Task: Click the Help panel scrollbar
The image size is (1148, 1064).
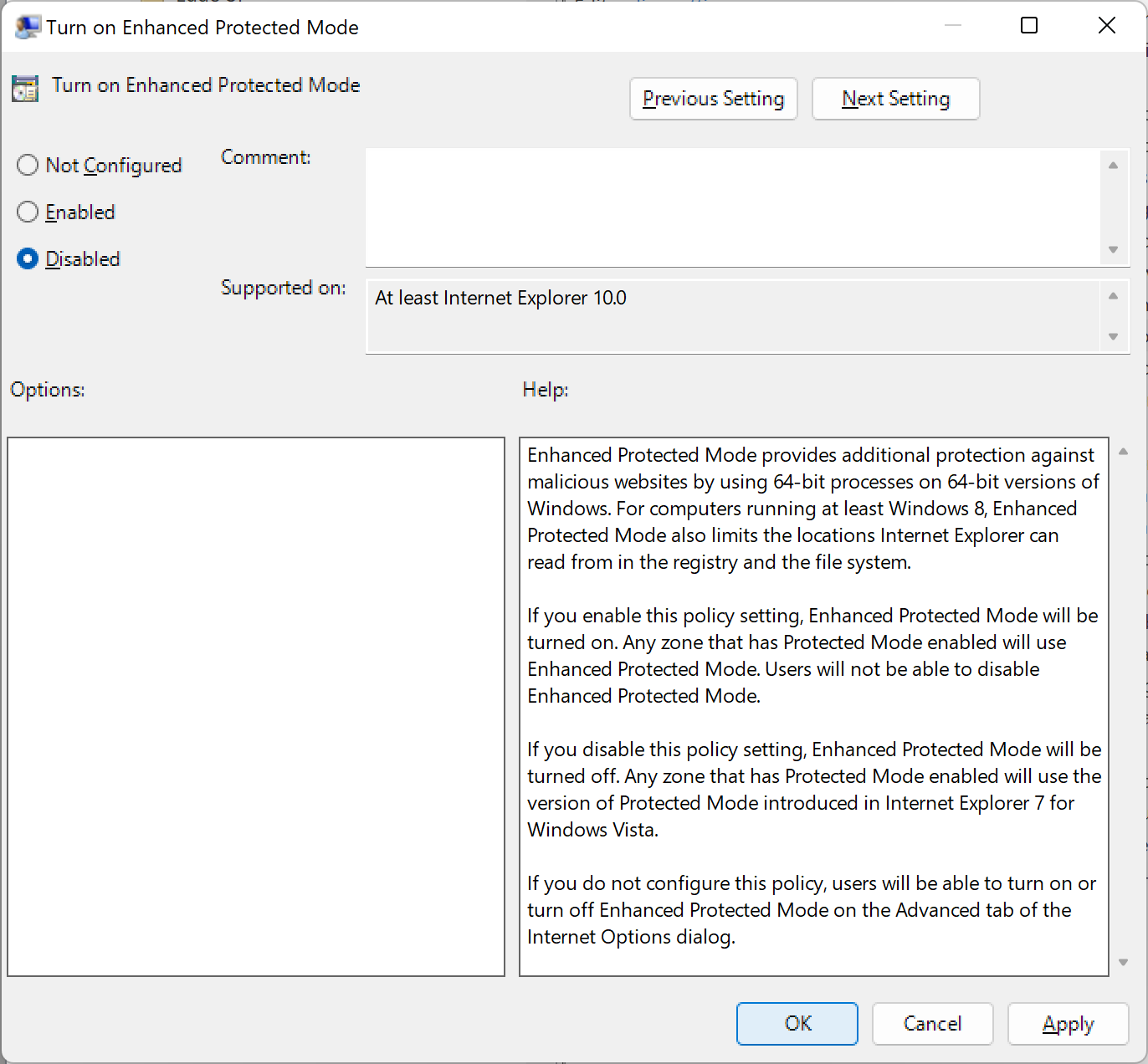Action: (x=1121, y=707)
